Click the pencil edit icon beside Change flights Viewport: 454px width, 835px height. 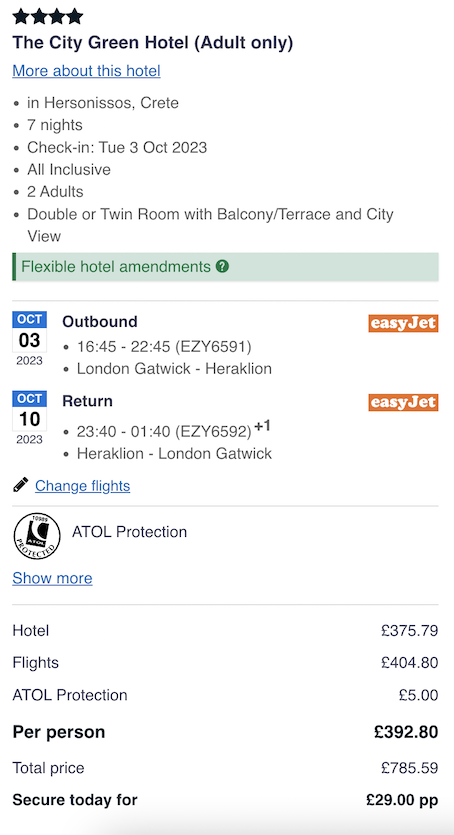[21, 485]
